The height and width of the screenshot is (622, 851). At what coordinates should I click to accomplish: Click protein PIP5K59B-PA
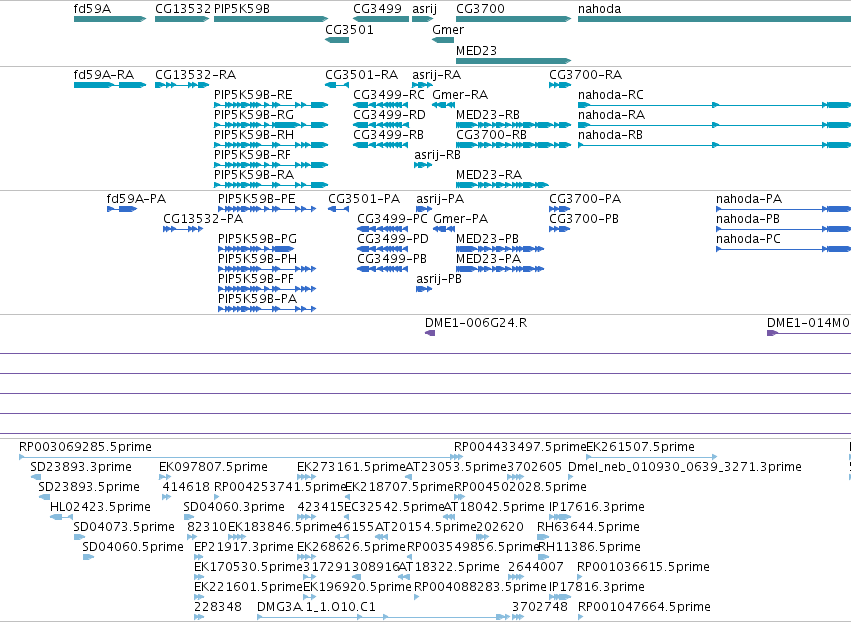point(257,299)
